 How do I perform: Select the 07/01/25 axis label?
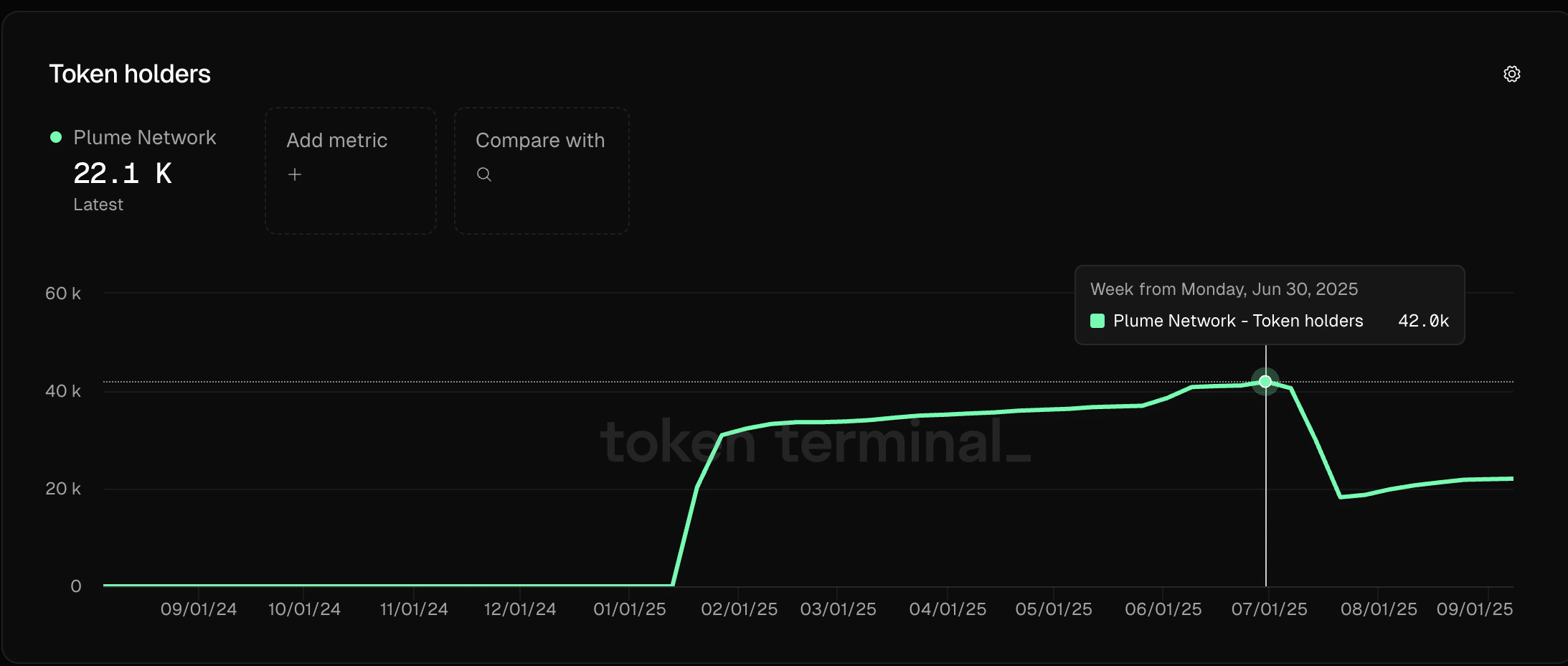1270,609
